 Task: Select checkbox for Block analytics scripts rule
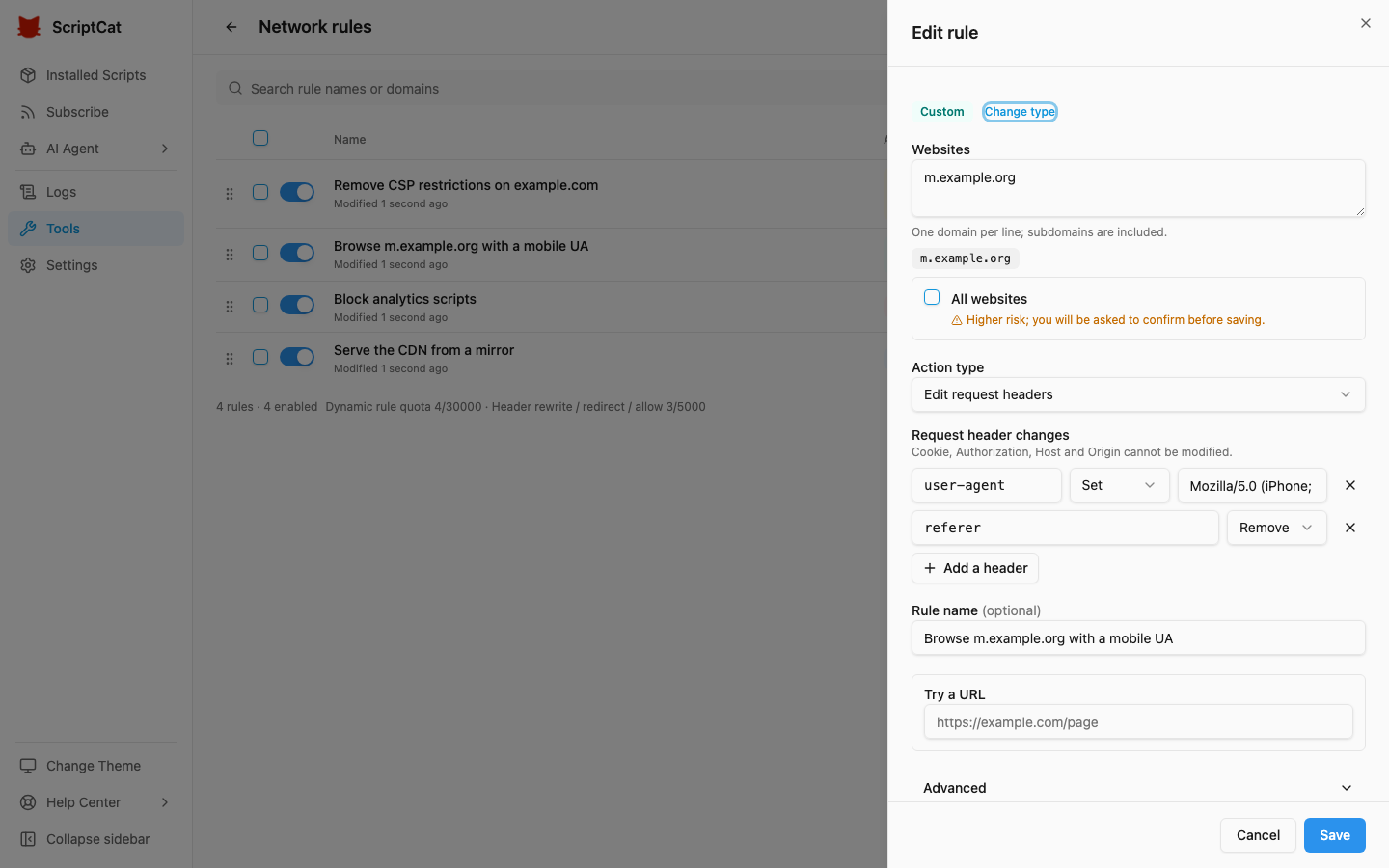(x=260, y=305)
